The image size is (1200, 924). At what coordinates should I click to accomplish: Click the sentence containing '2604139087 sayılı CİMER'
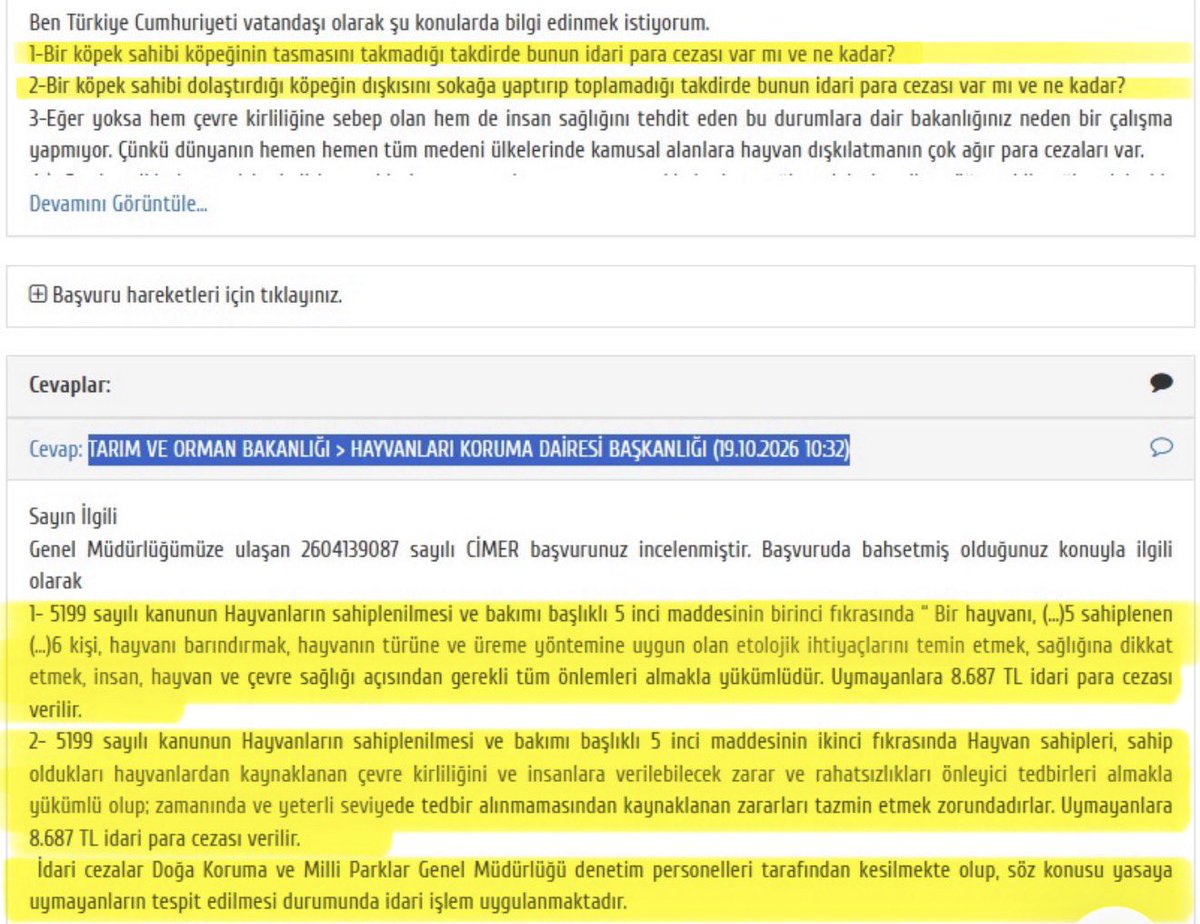click(600, 564)
